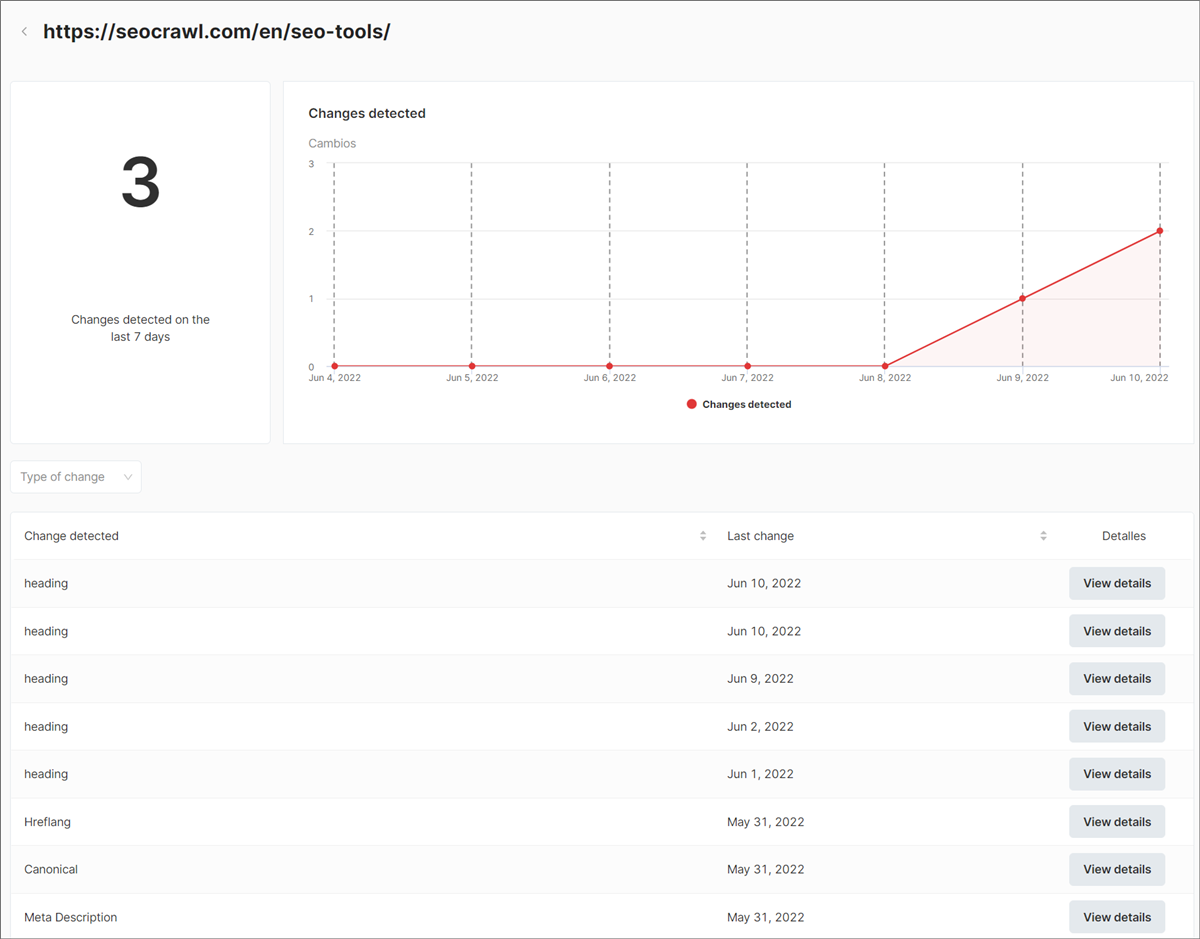This screenshot has width=1200, height=939.
Task: Select the Jun 9 data point on the chart
Action: pos(1022,297)
